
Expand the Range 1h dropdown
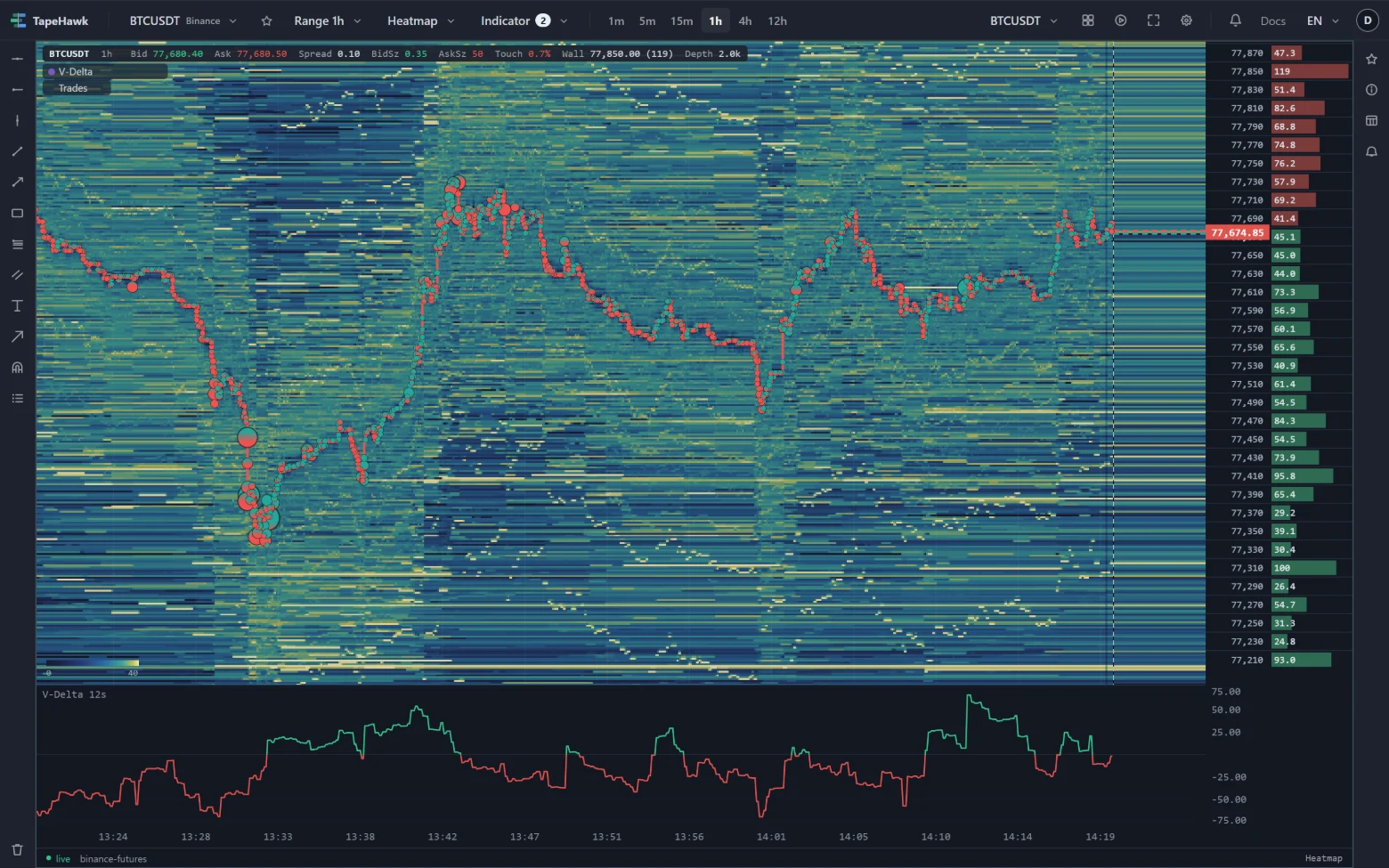[328, 20]
